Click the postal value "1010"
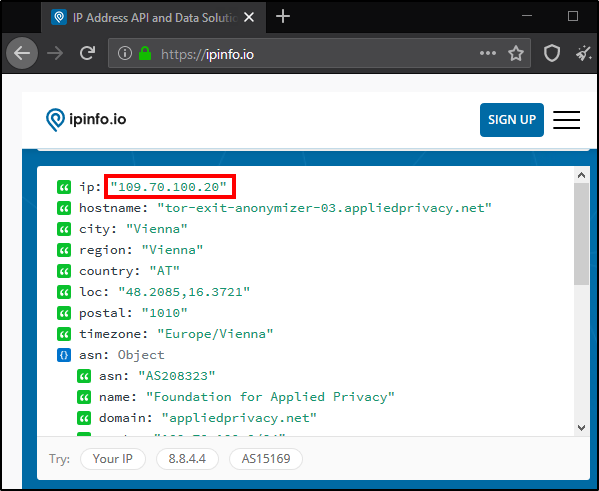The width and height of the screenshot is (599, 491). (x=165, y=313)
